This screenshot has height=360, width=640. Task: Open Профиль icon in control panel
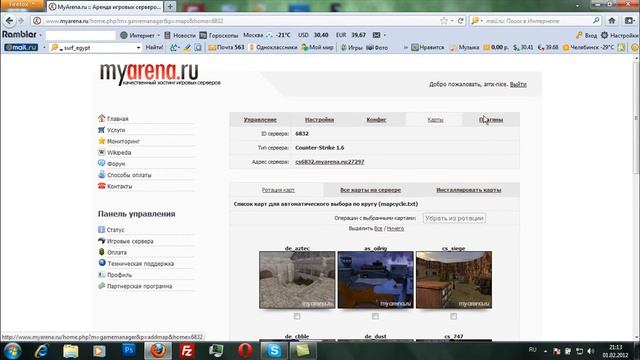102,275
